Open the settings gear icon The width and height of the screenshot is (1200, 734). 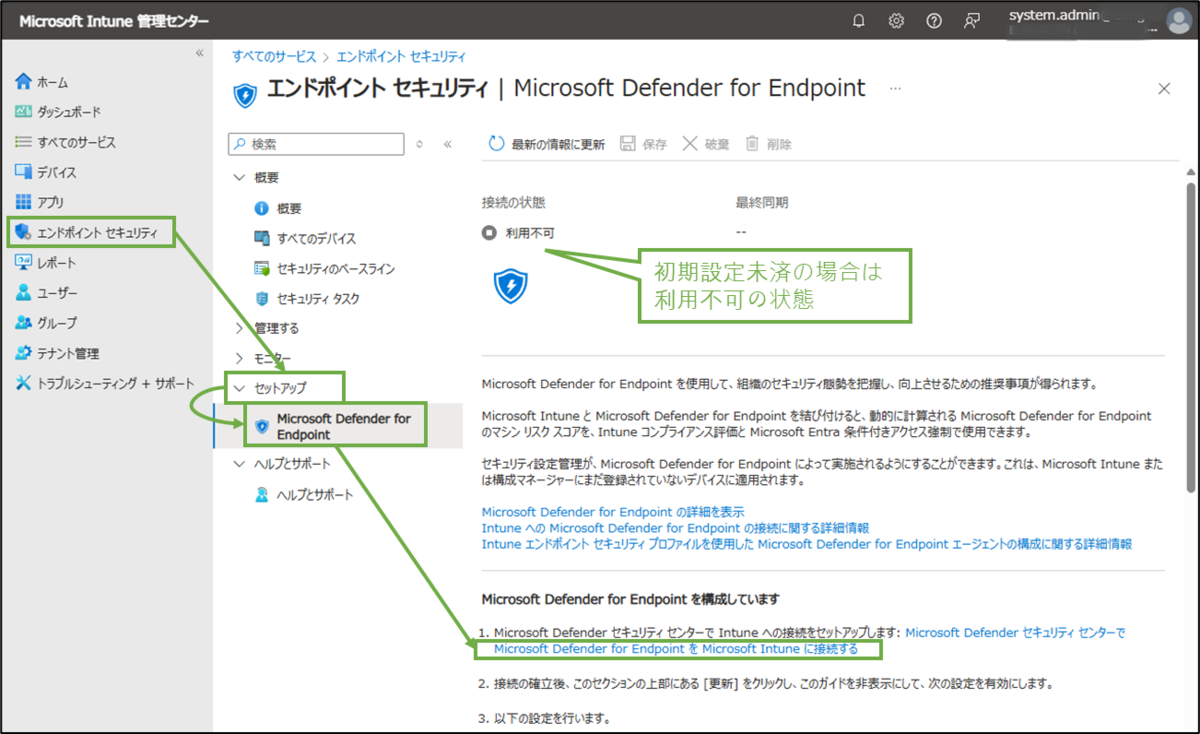896,20
